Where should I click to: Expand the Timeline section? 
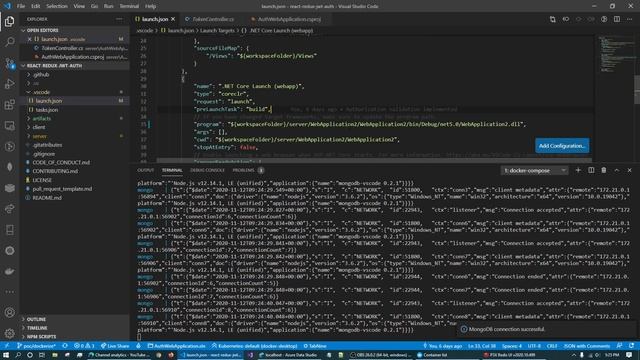(x=76, y=328)
